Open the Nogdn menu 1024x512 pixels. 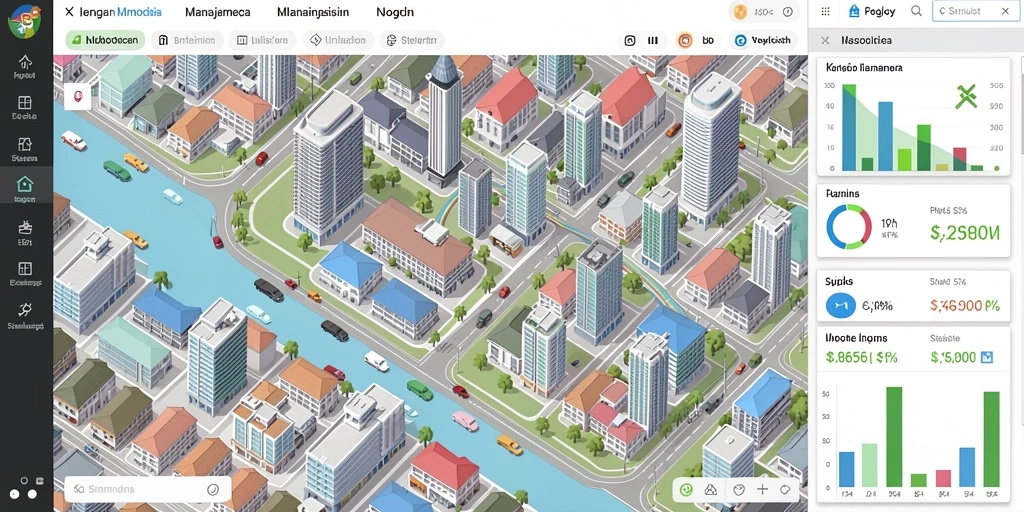click(395, 12)
